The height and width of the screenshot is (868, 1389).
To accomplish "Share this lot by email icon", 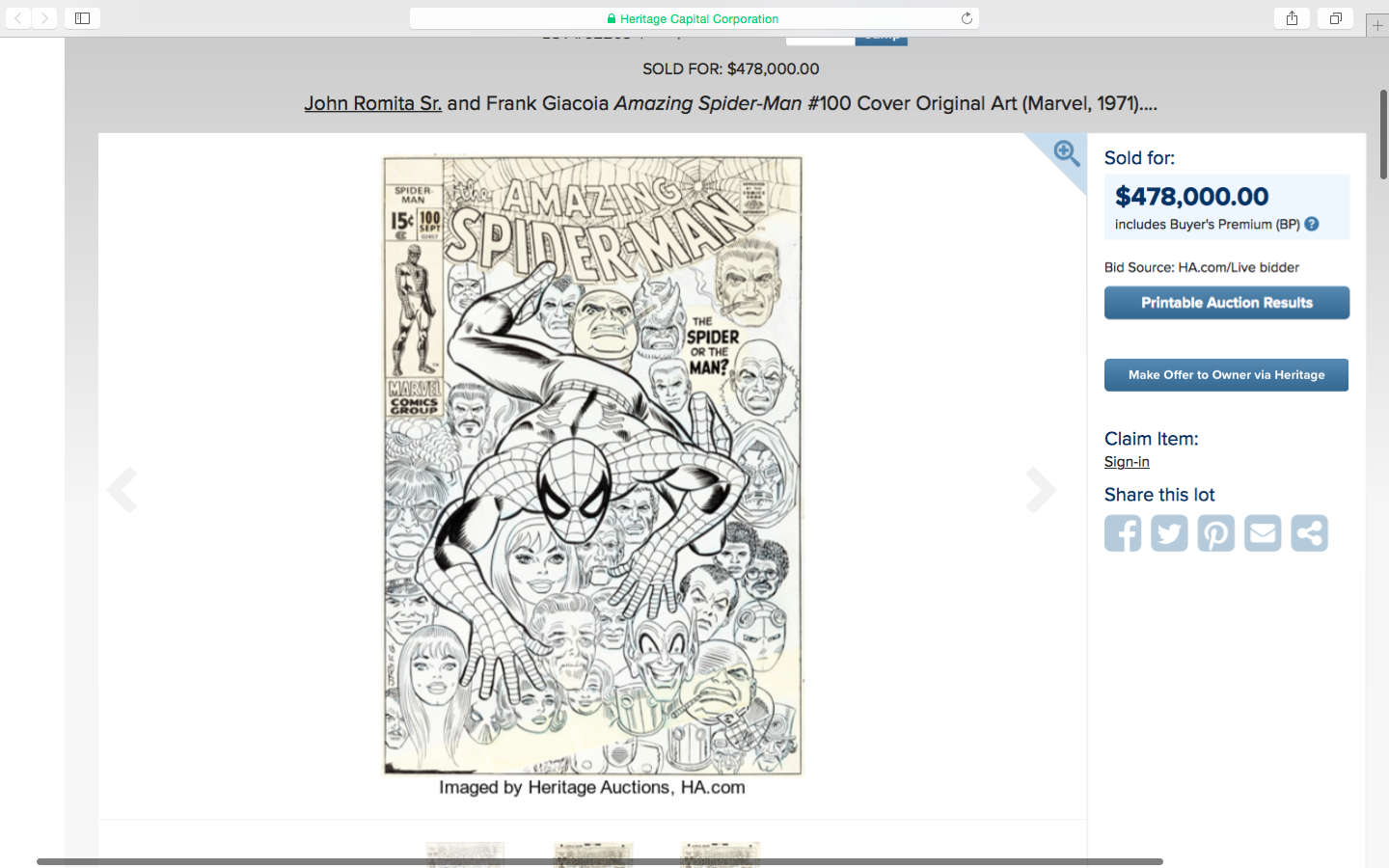I will [1263, 533].
